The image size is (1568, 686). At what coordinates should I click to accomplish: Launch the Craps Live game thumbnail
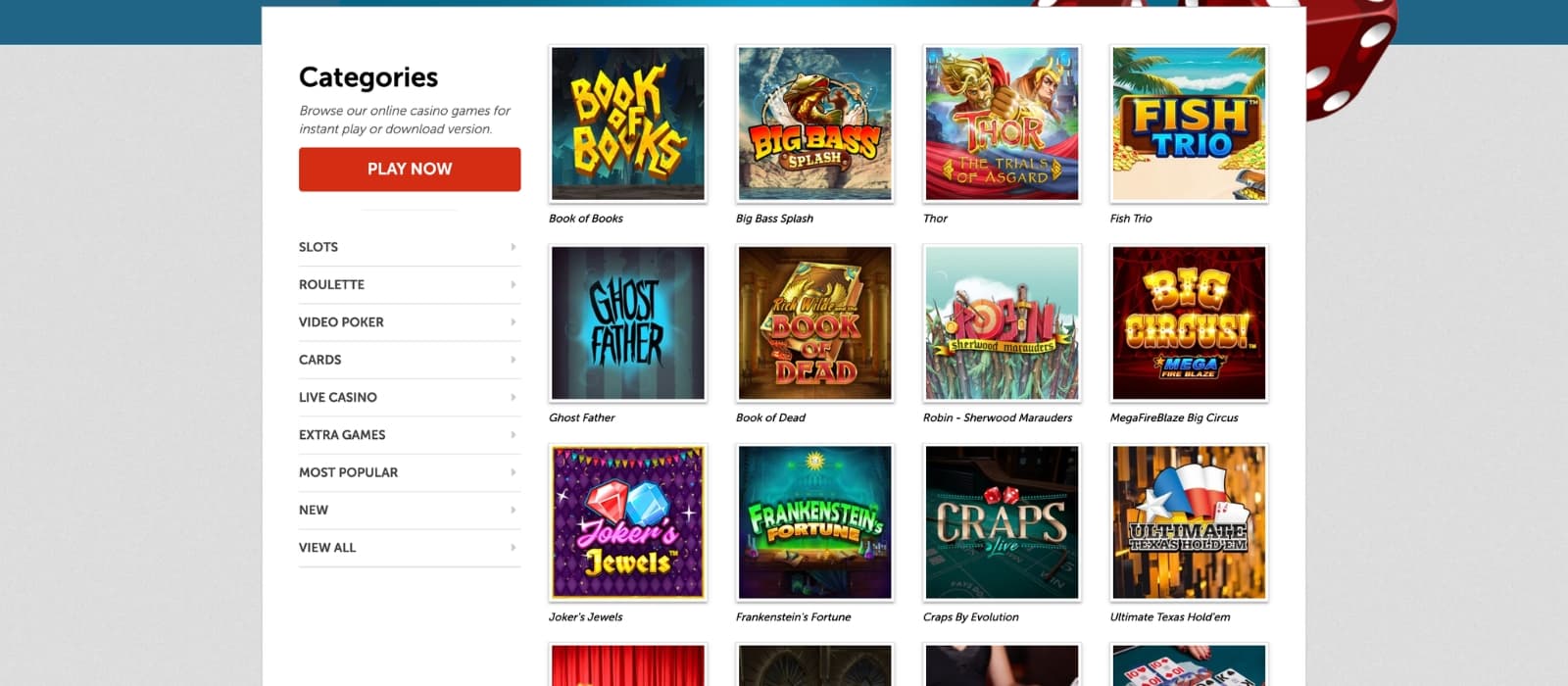pyautogui.click(x=1003, y=522)
